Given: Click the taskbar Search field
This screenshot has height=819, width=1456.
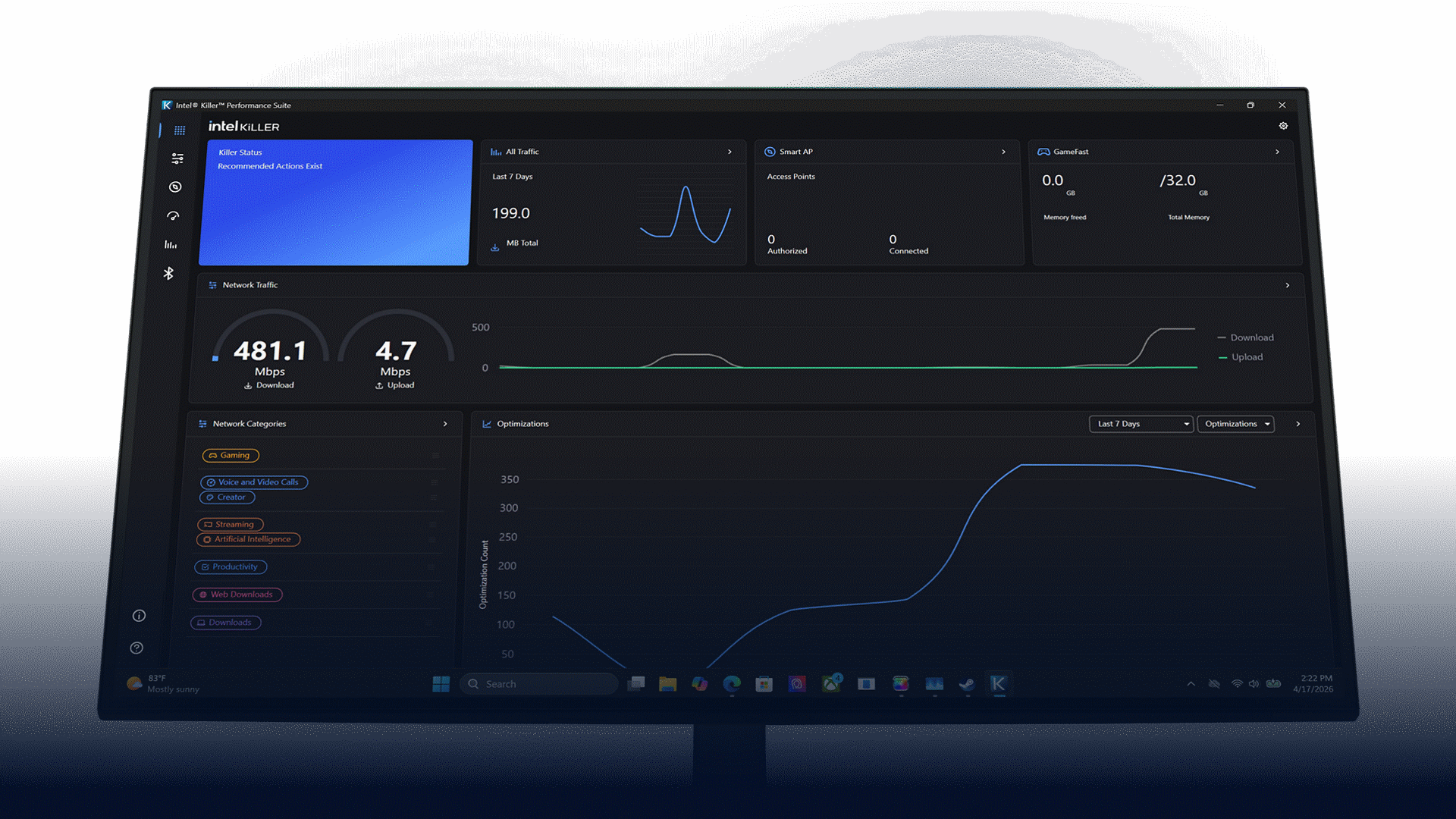Looking at the screenshot, I should [538, 684].
